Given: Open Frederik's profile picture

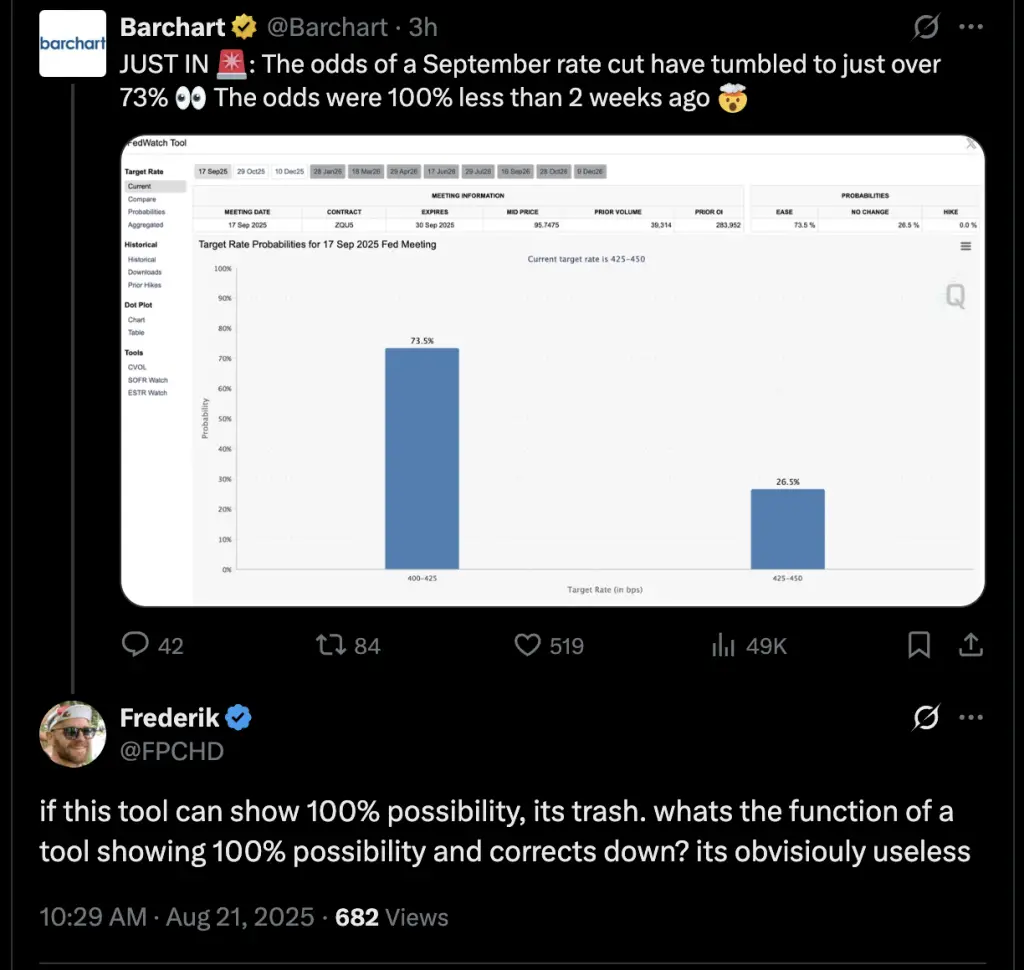Looking at the screenshot, I should (72, 734).
